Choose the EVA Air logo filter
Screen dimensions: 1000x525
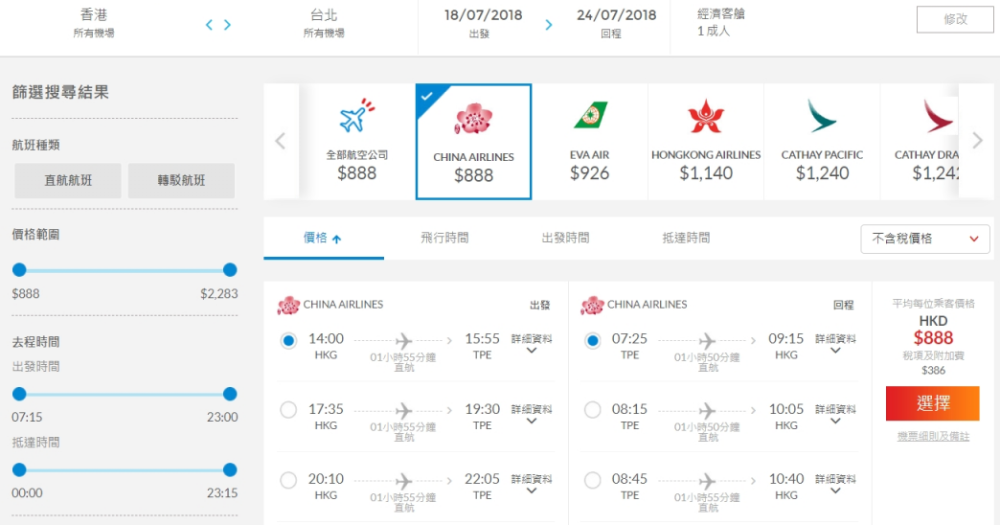(590, 115)
